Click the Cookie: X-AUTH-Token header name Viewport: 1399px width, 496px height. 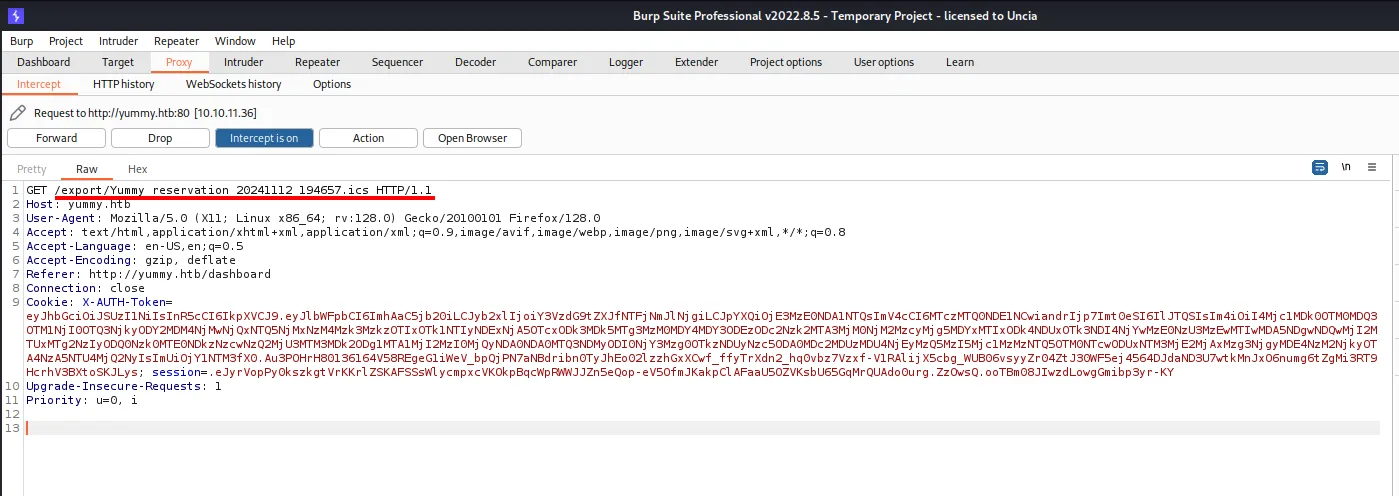[100, 302]
